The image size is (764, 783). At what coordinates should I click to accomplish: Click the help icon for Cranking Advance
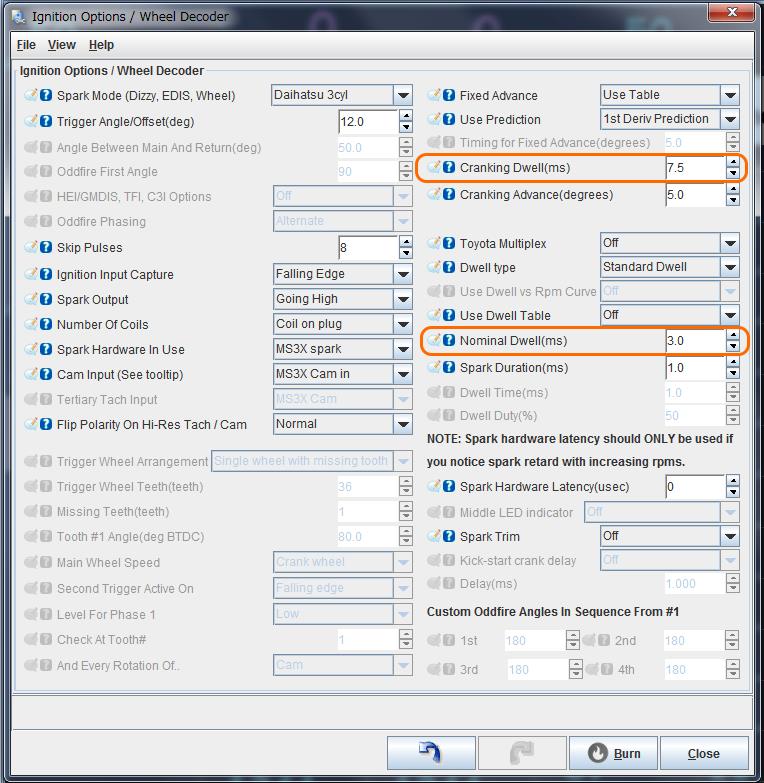pyautogui.click(x=449, y=194)
